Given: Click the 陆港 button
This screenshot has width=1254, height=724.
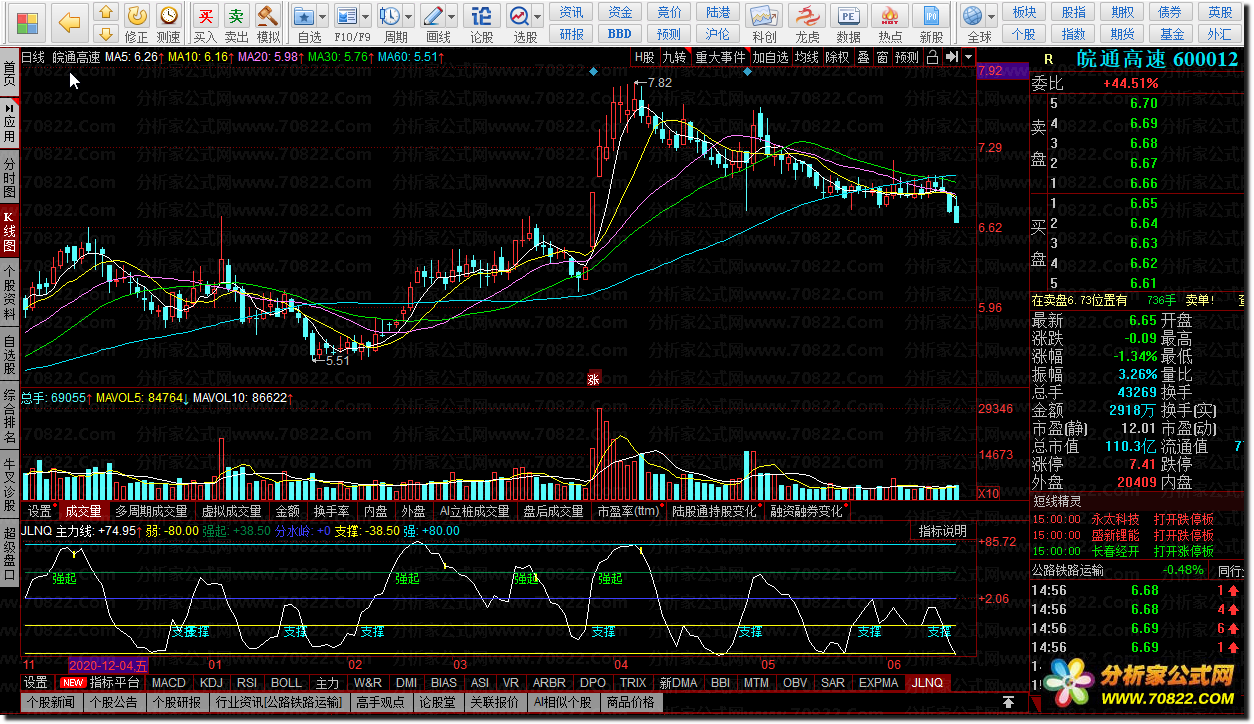Looking at the screenshot, I should click(x=718, y=12).
